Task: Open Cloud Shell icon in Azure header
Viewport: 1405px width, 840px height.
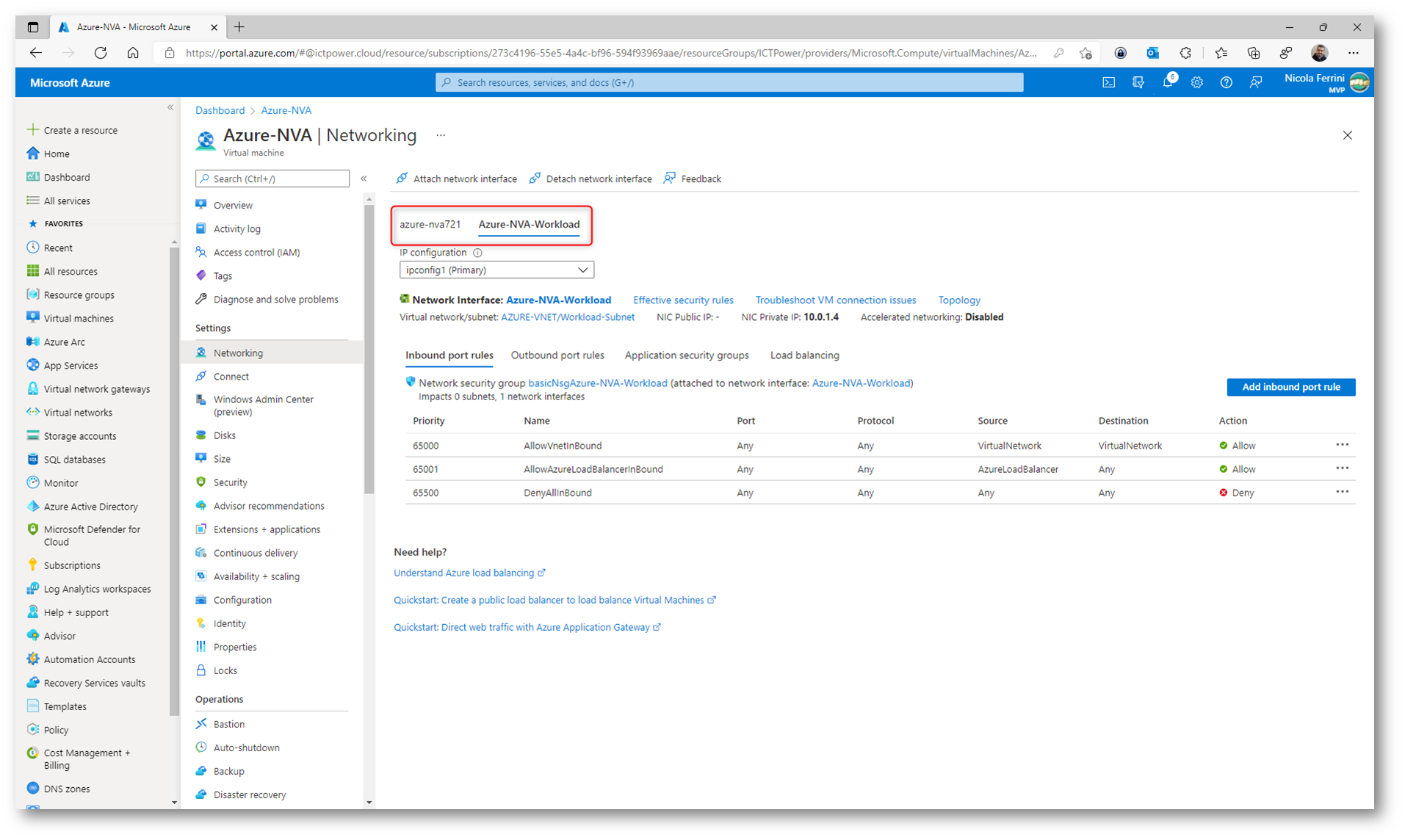Action: pyautogui.click(x=1108, y=83)
